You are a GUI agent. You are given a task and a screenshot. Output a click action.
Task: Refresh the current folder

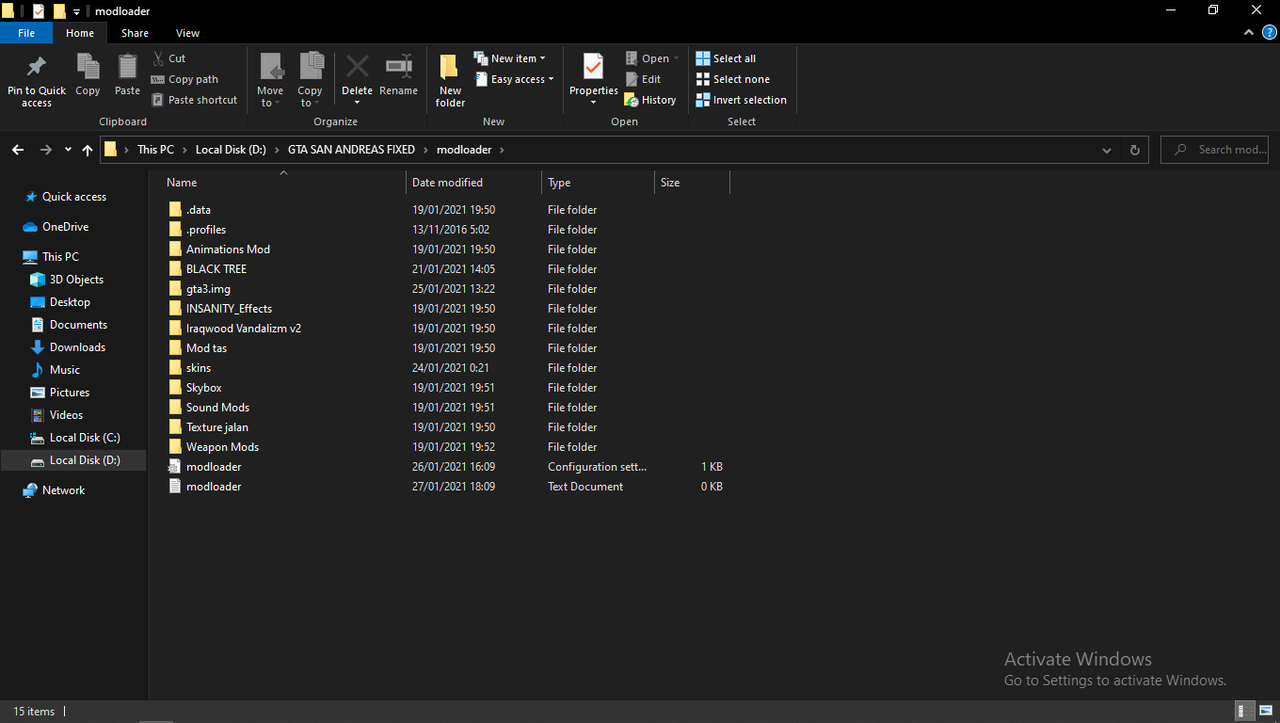tap(1135, 150)
